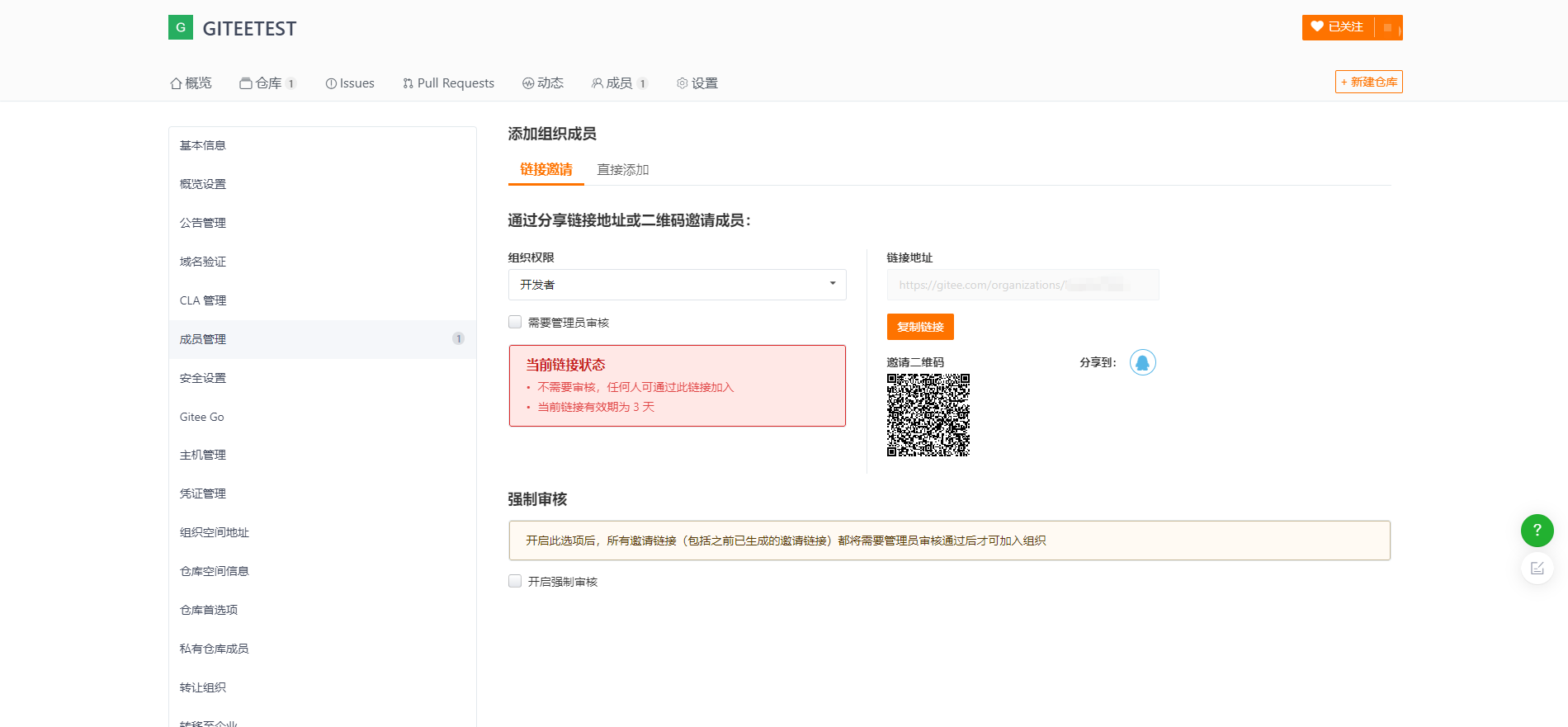The height and width of the screenshot is (727, 1568).
Task: Open the 已关注 follow button
Action: click(x=1338, y=27)
